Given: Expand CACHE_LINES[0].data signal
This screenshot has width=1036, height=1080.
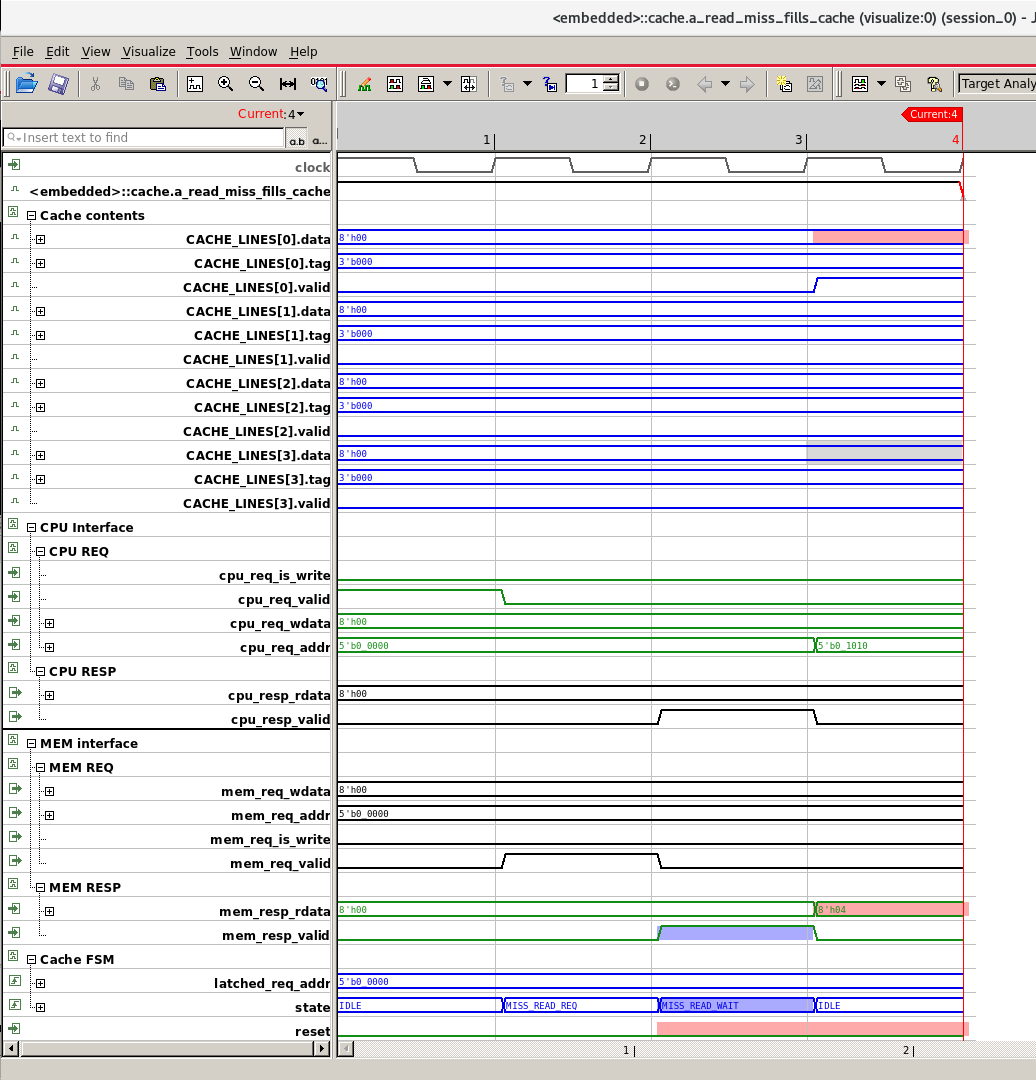Looking at the screenshot, I should click(41, 240).
